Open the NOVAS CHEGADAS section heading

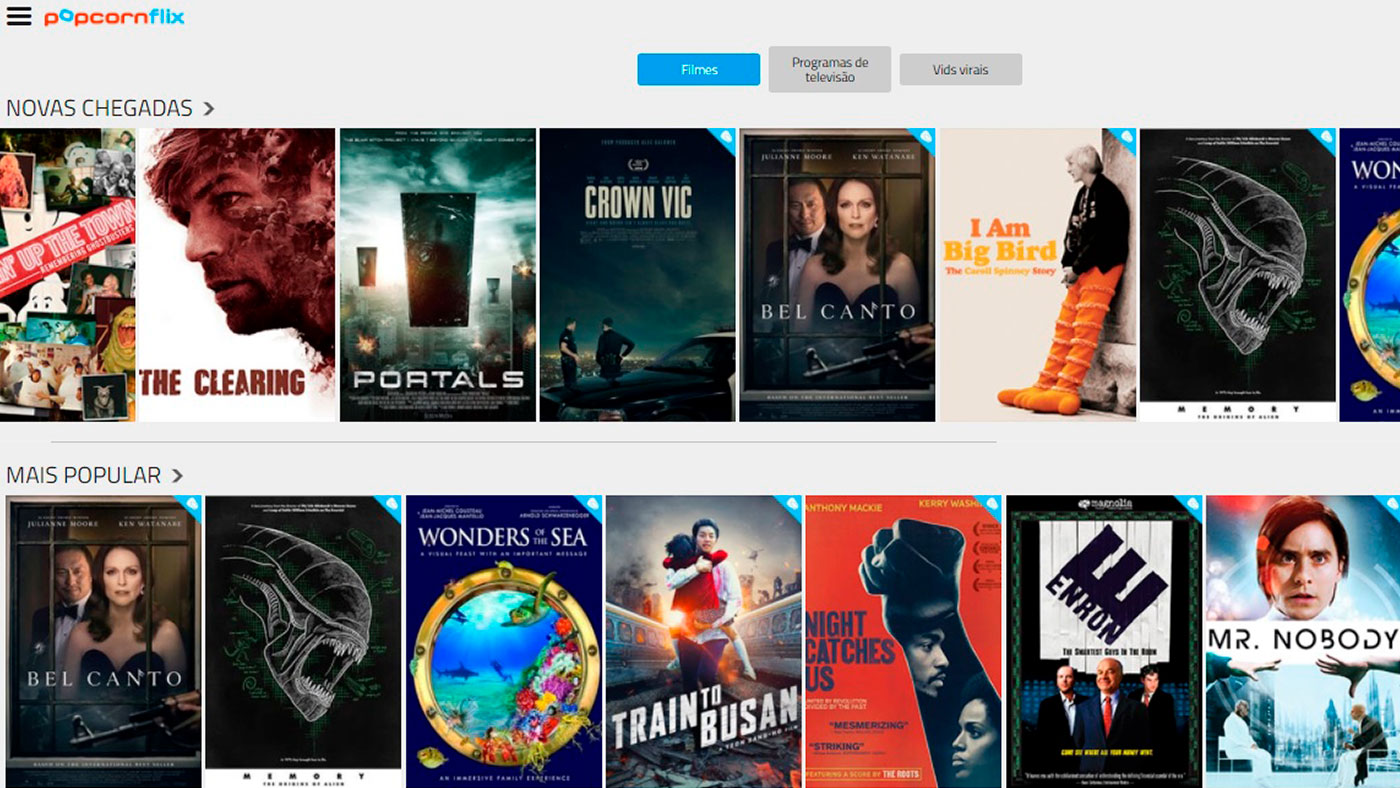[x=99, y=108]
